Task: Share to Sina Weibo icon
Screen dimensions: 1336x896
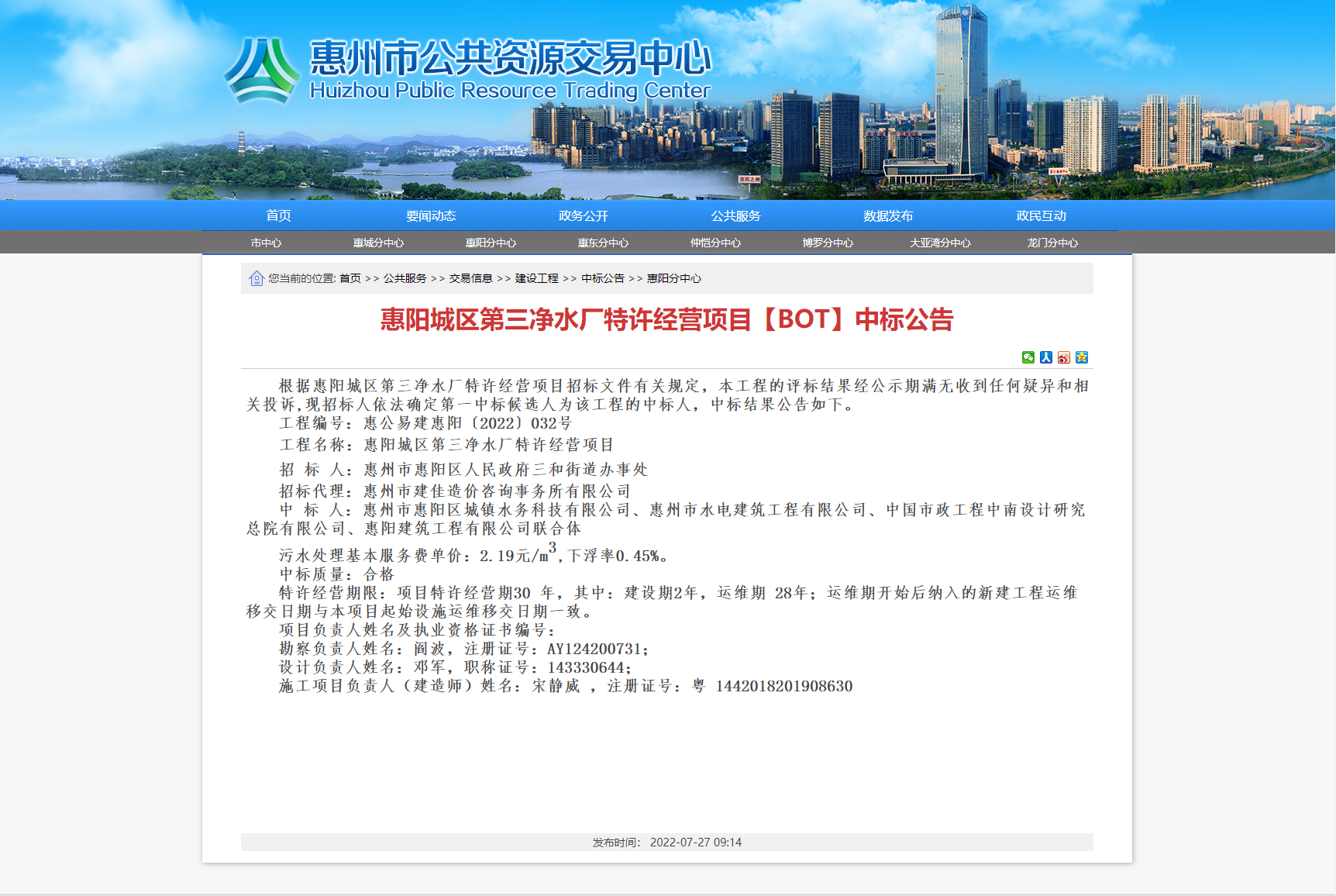Action: point(1063,357)
